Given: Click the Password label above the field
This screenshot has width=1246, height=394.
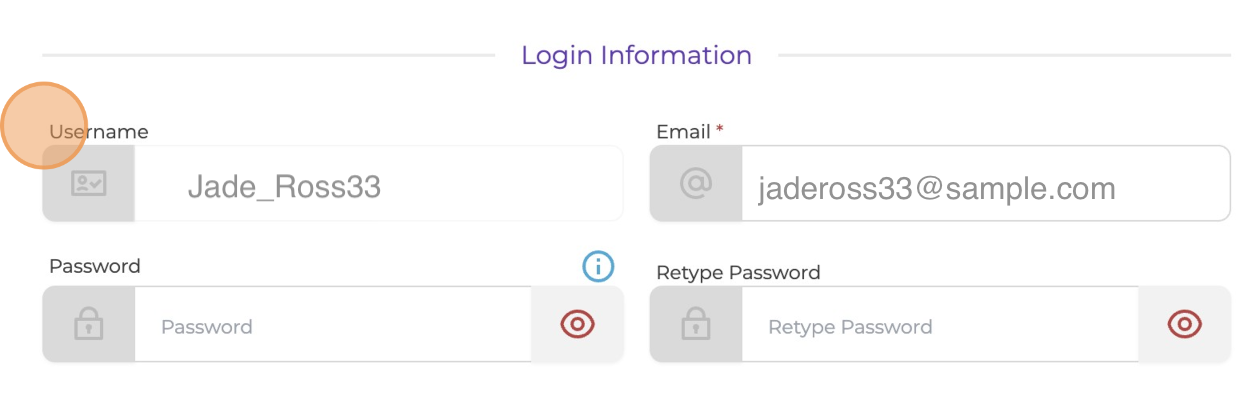Looking at the screenshot, I should pyautogui.click(x=95, y=266).
